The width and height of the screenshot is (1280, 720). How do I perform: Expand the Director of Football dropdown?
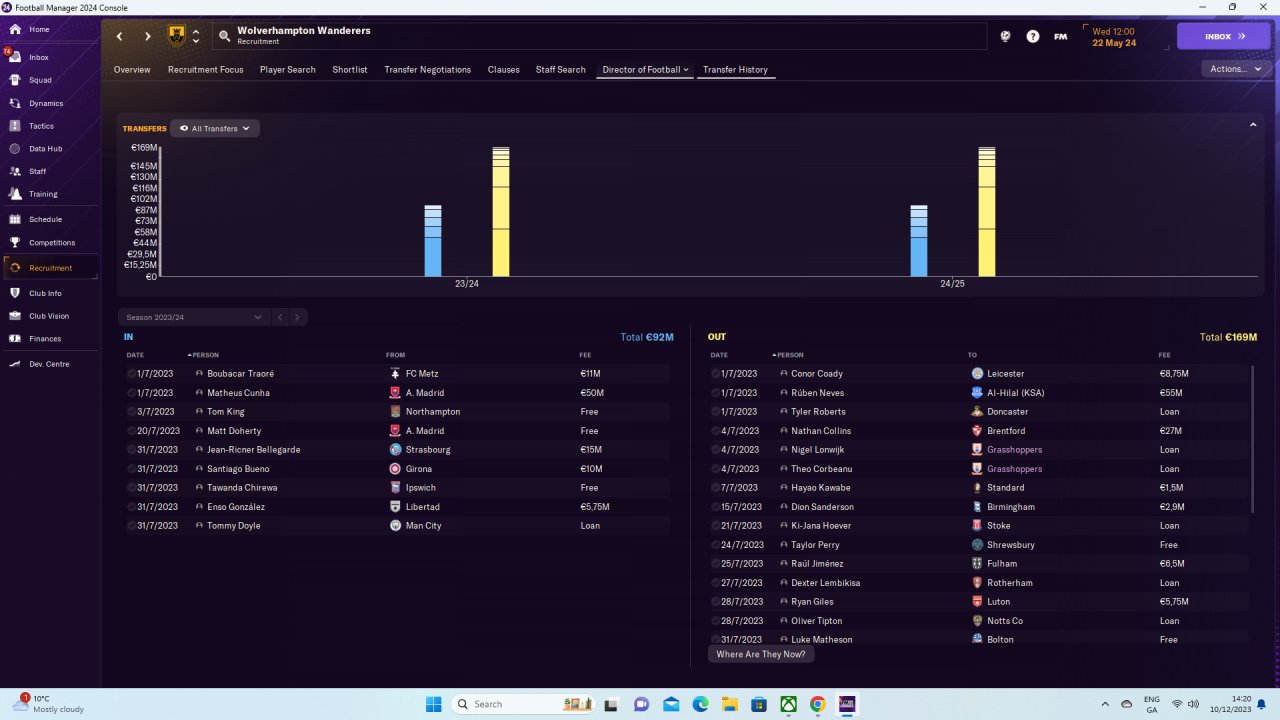click(x=645, y=70)
